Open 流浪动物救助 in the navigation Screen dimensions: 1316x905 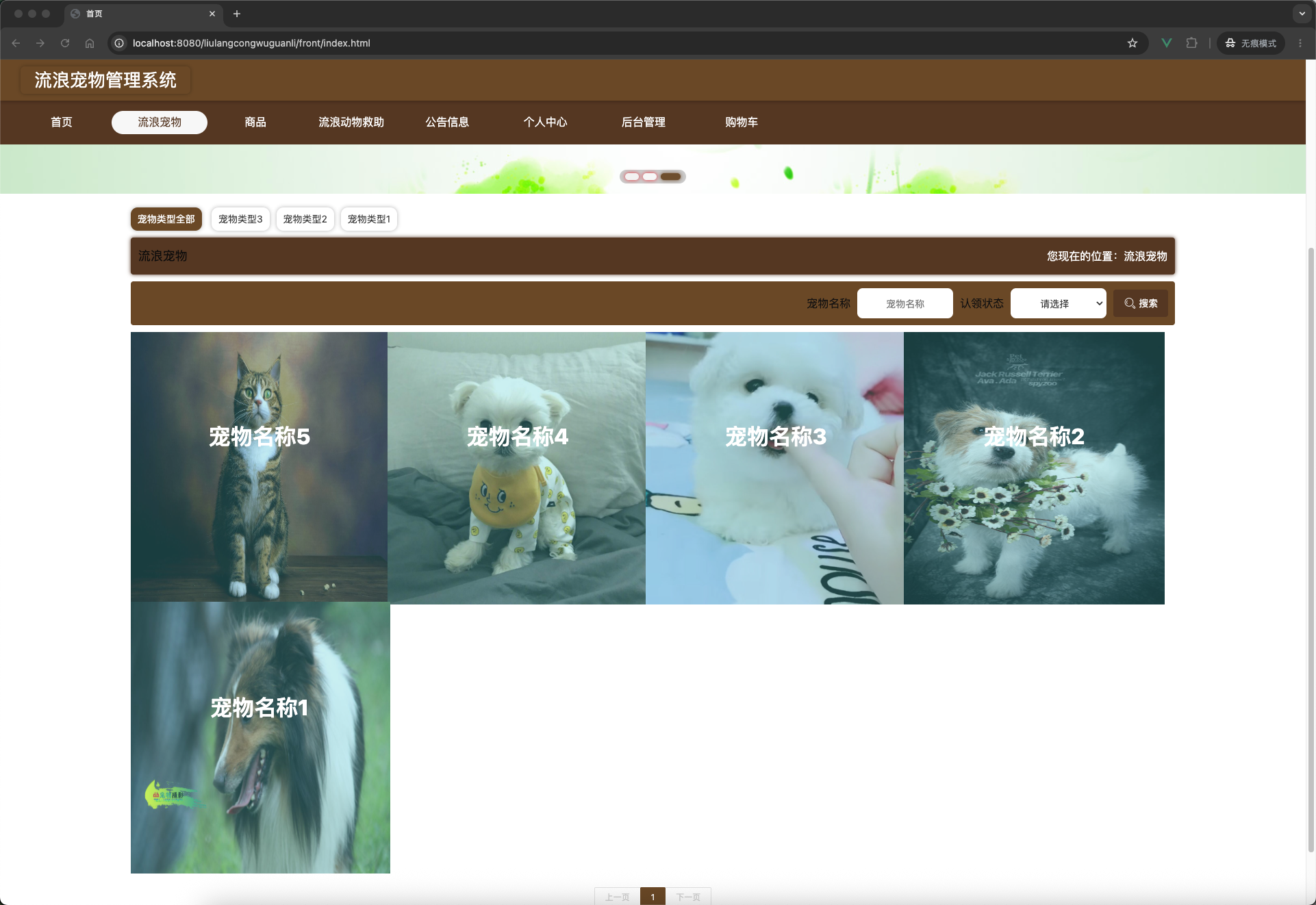coord(351,122)
